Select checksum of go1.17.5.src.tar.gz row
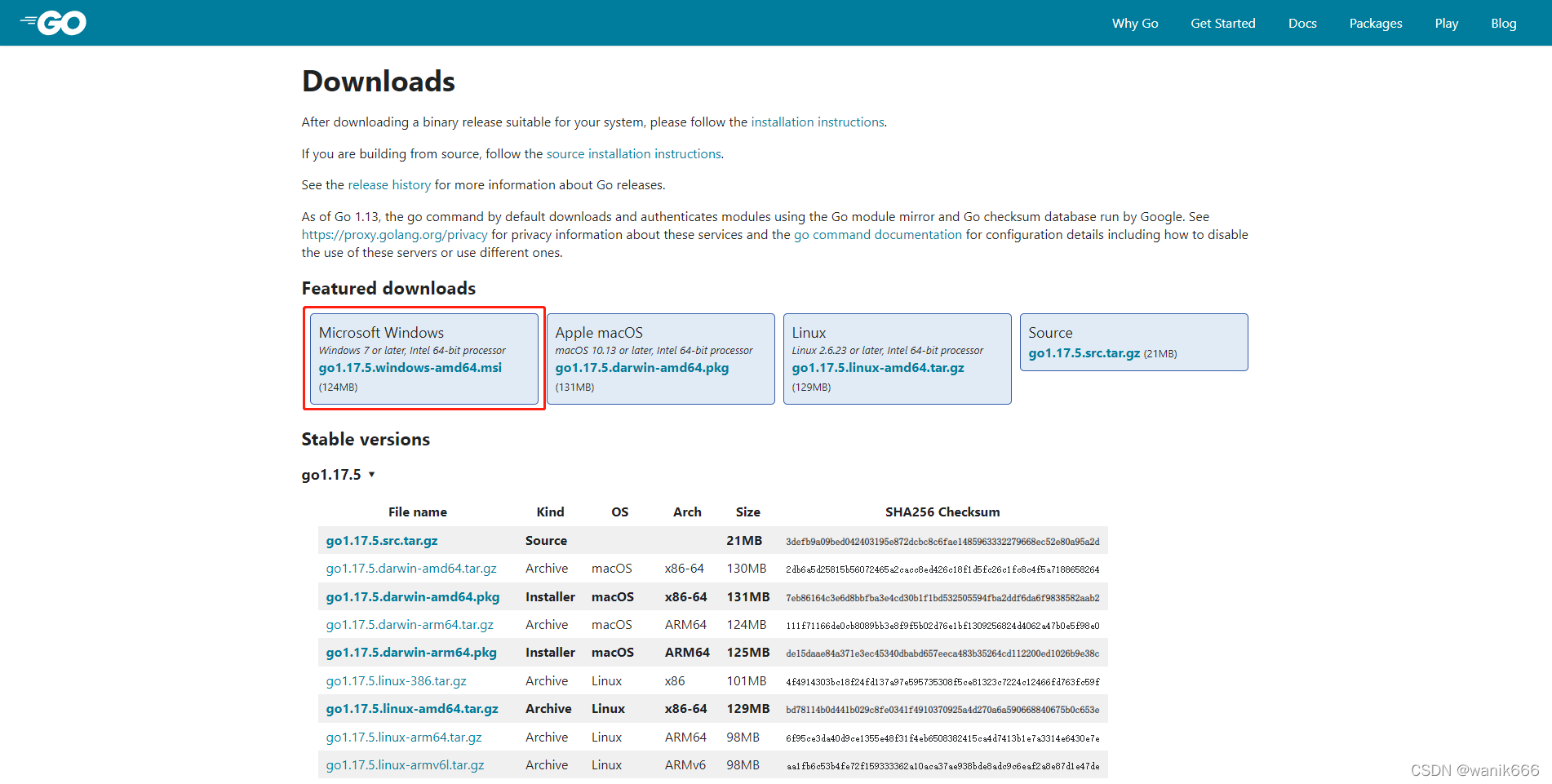Image resolution: width=1552 pixels, height=784 pixels. click(942, 542)
